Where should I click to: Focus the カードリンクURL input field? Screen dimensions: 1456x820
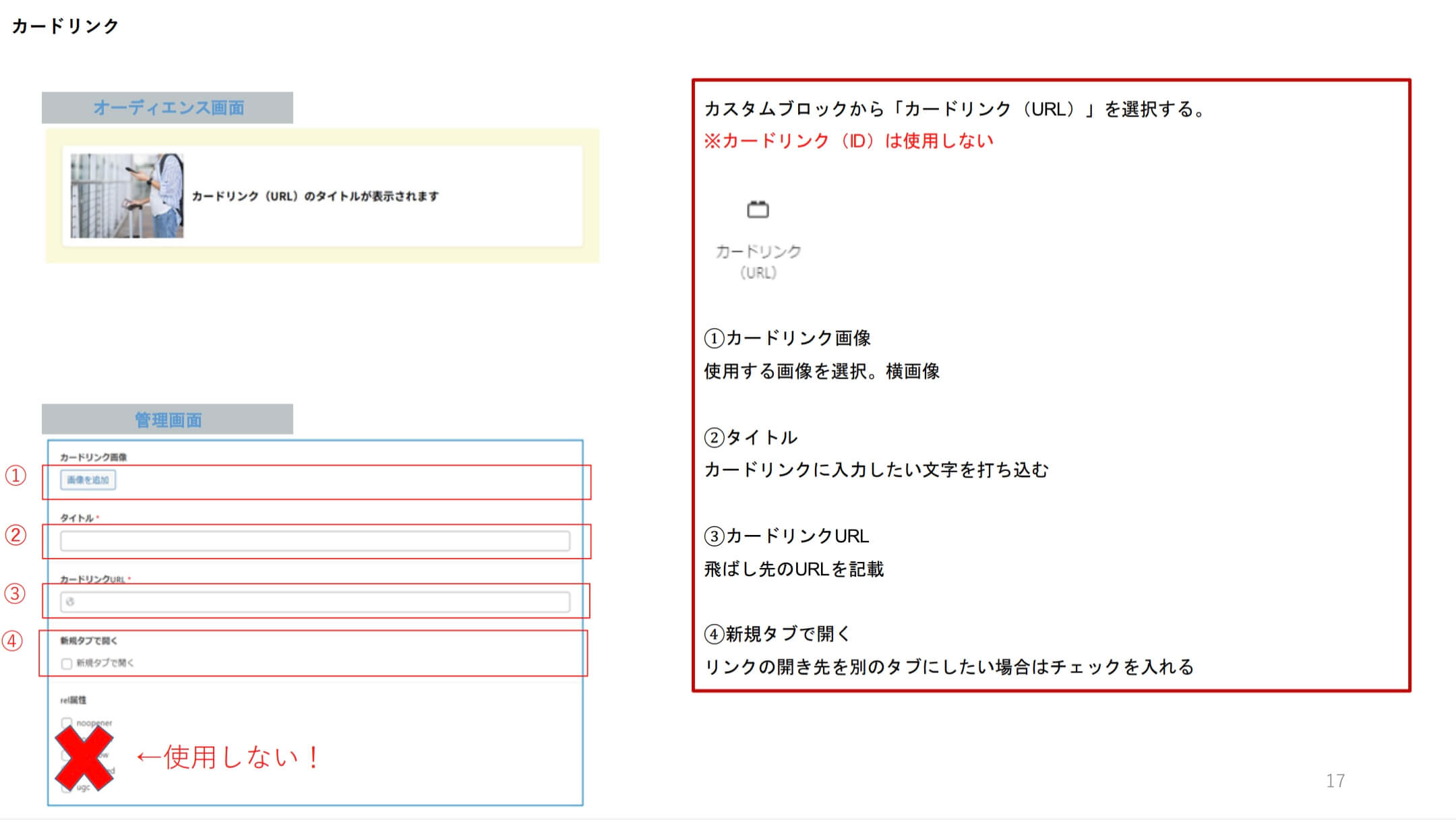315,602
